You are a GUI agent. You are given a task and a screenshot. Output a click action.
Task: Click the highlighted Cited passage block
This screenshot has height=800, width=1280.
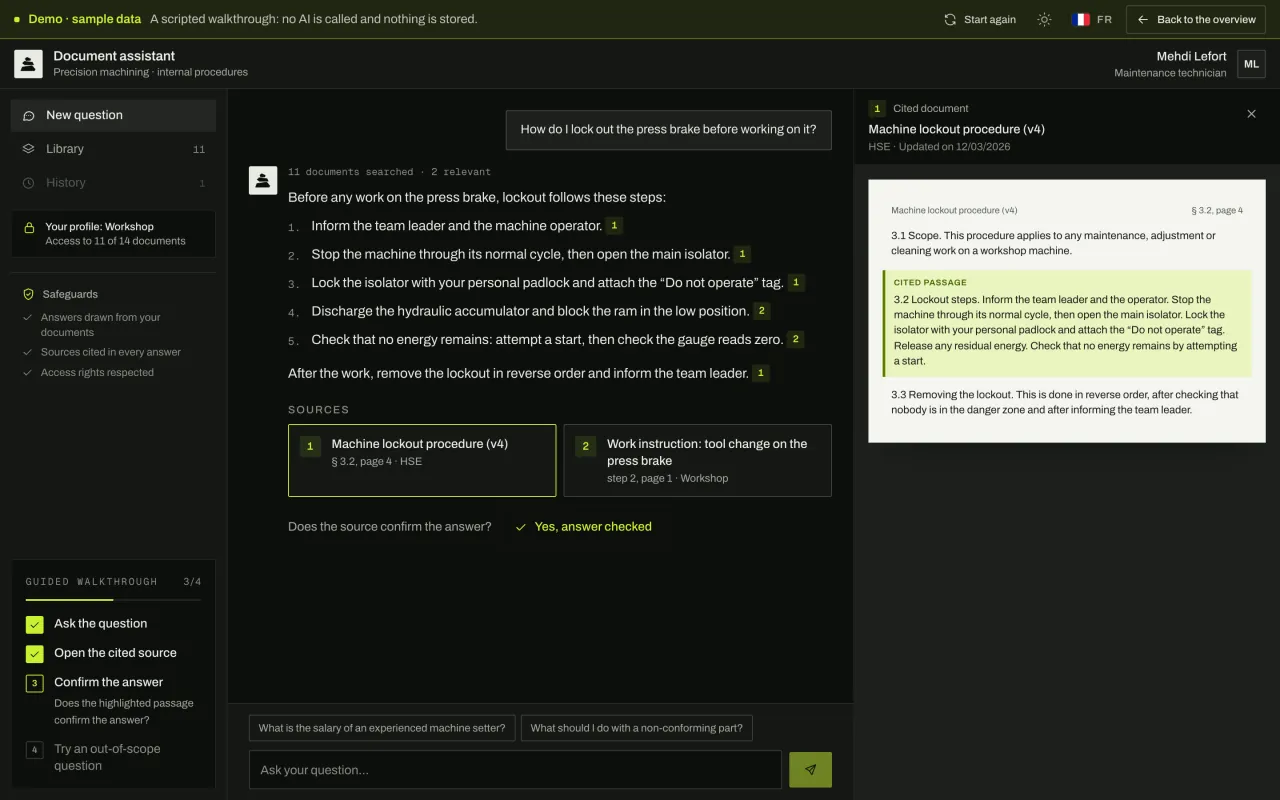(x=1067, y=323)
